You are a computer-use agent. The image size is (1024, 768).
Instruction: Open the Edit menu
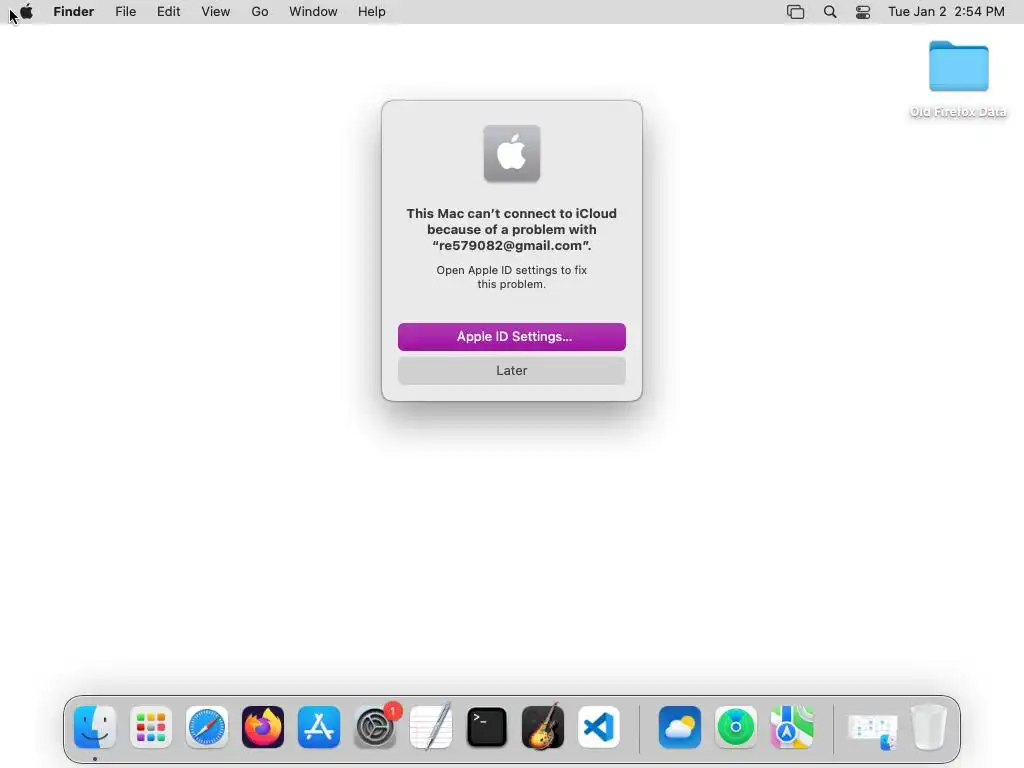click(x=168, y=12)
